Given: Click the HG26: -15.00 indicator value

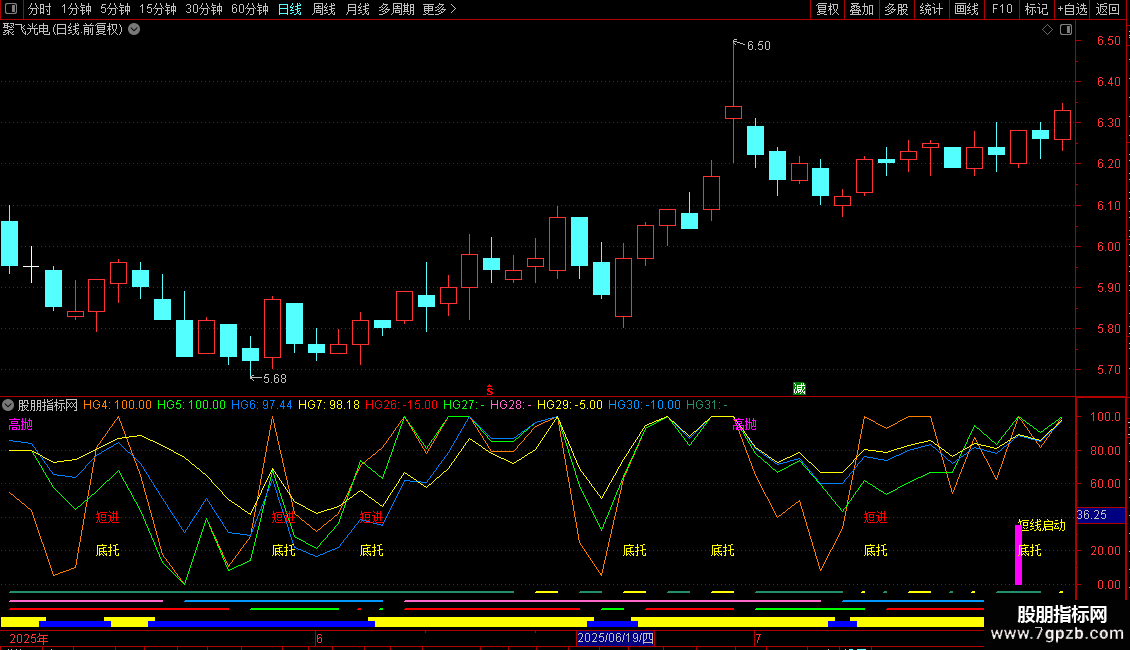Looking at the screenshot, I should click(x=401, y=405).
